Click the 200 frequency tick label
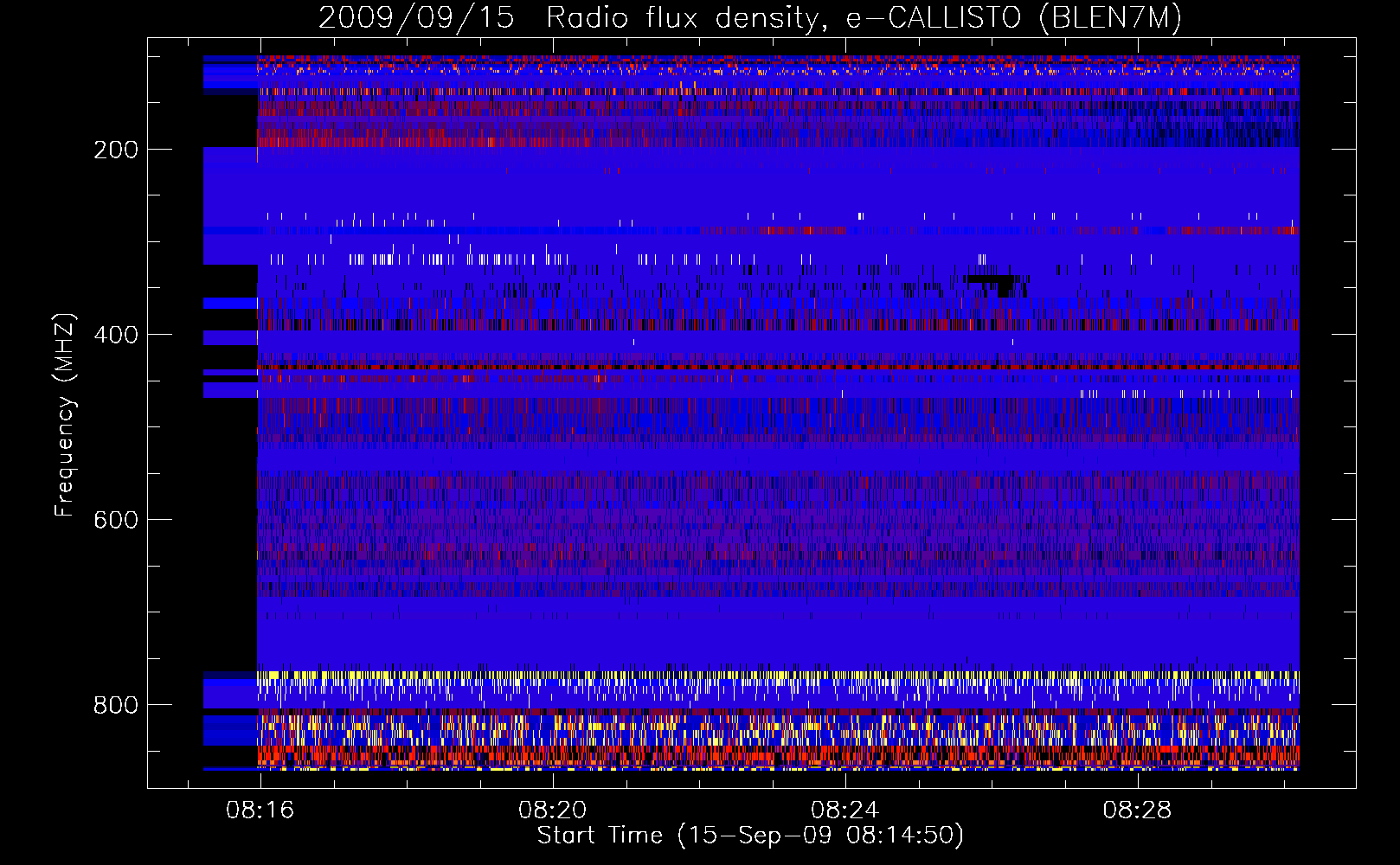 (x=116, y=150)
